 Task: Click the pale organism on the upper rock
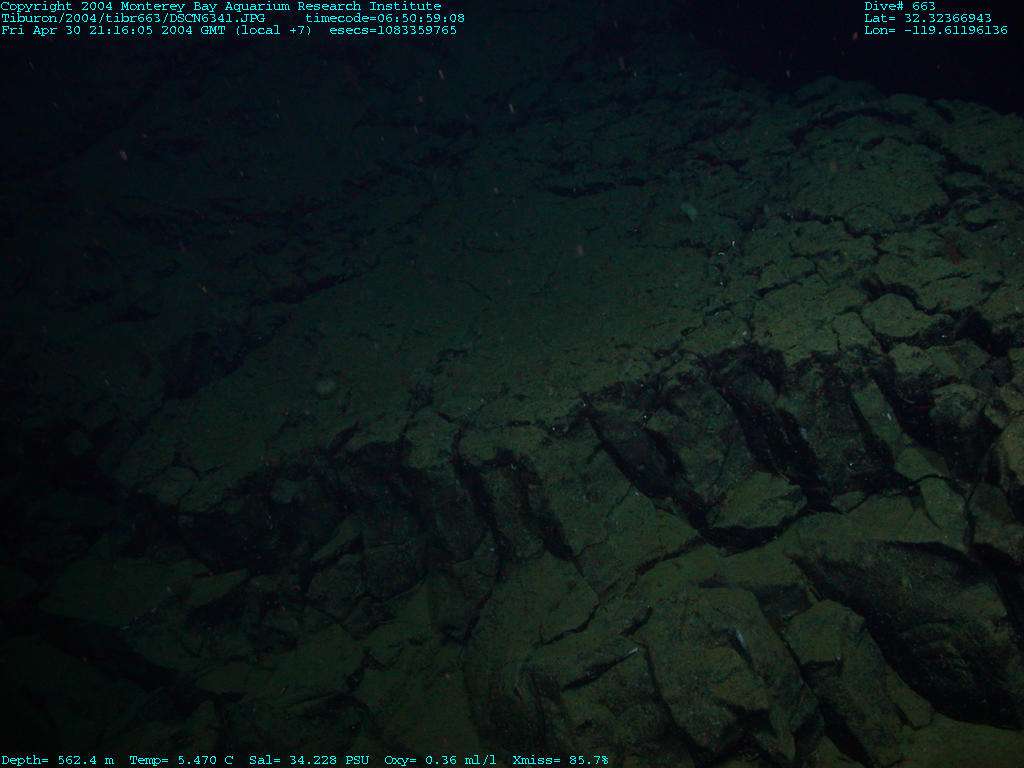(x=690, y=210)
